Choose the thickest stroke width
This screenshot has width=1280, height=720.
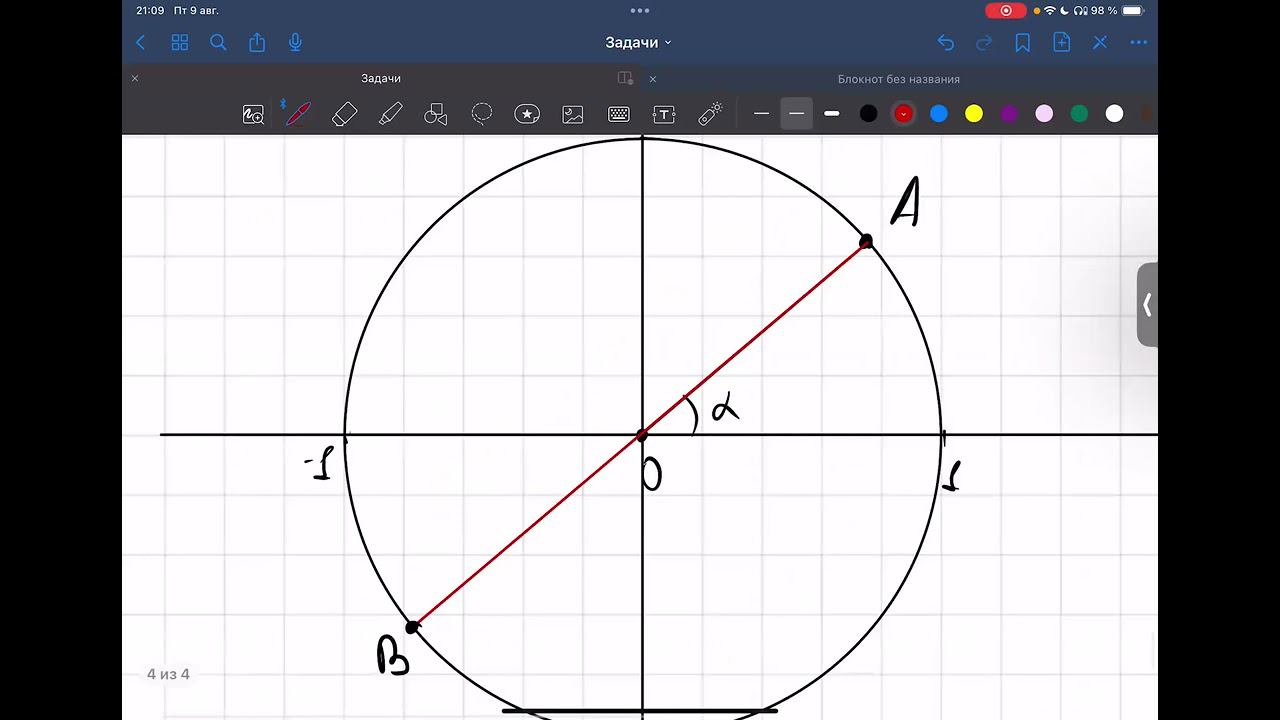coord(832,114)
